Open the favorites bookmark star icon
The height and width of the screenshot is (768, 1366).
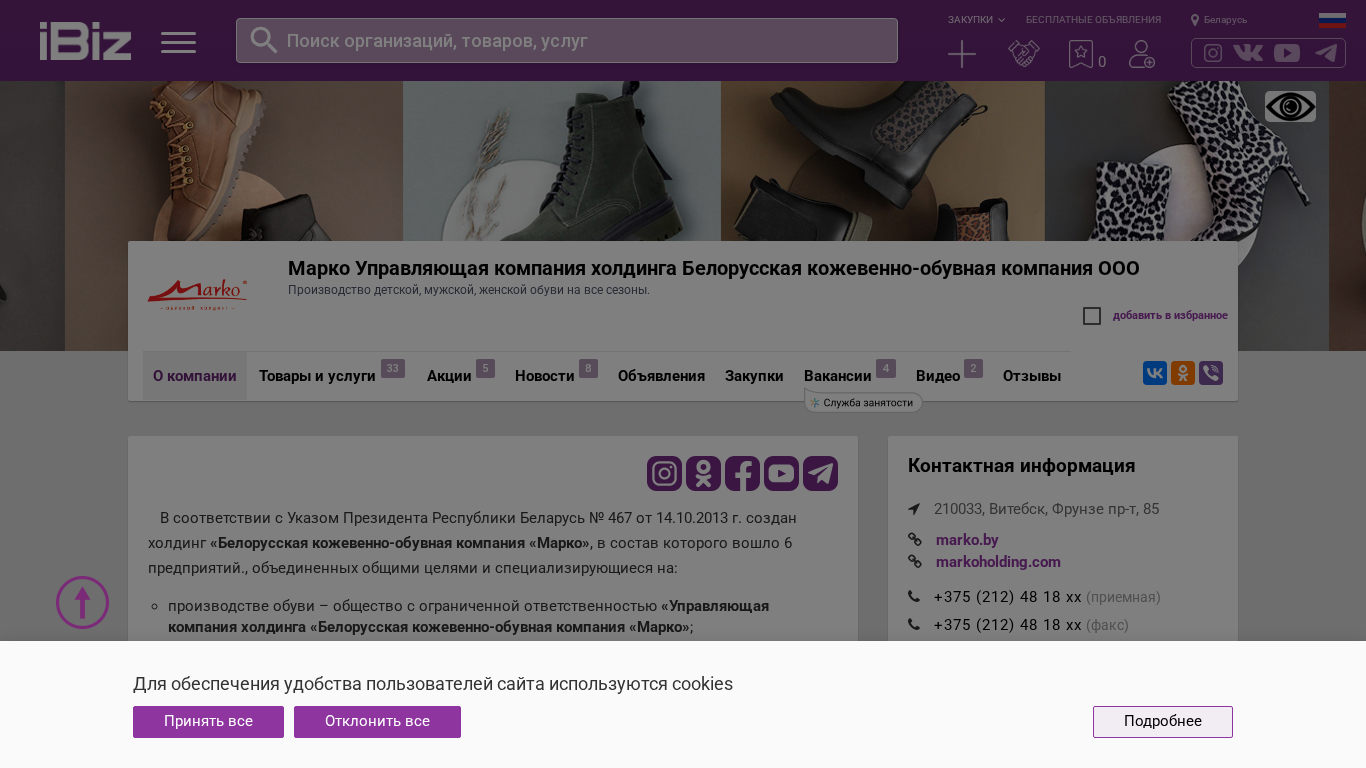1080,54
